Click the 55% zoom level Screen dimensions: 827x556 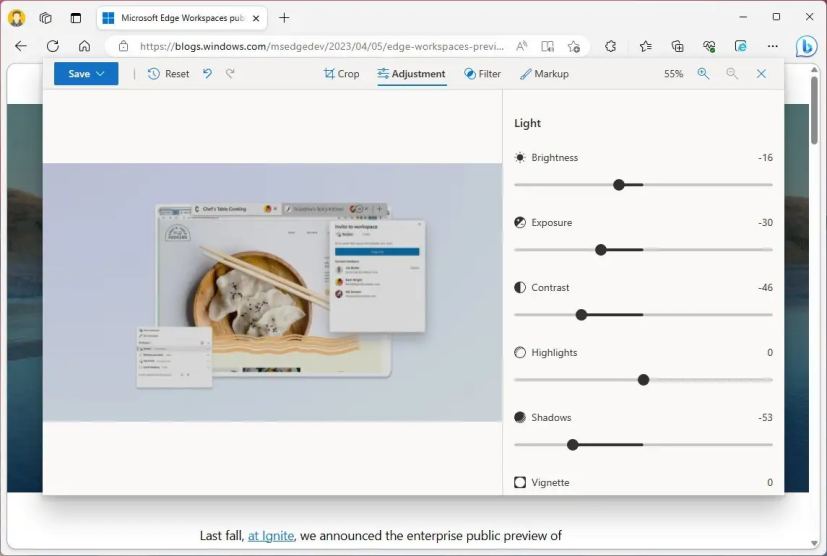674,74
